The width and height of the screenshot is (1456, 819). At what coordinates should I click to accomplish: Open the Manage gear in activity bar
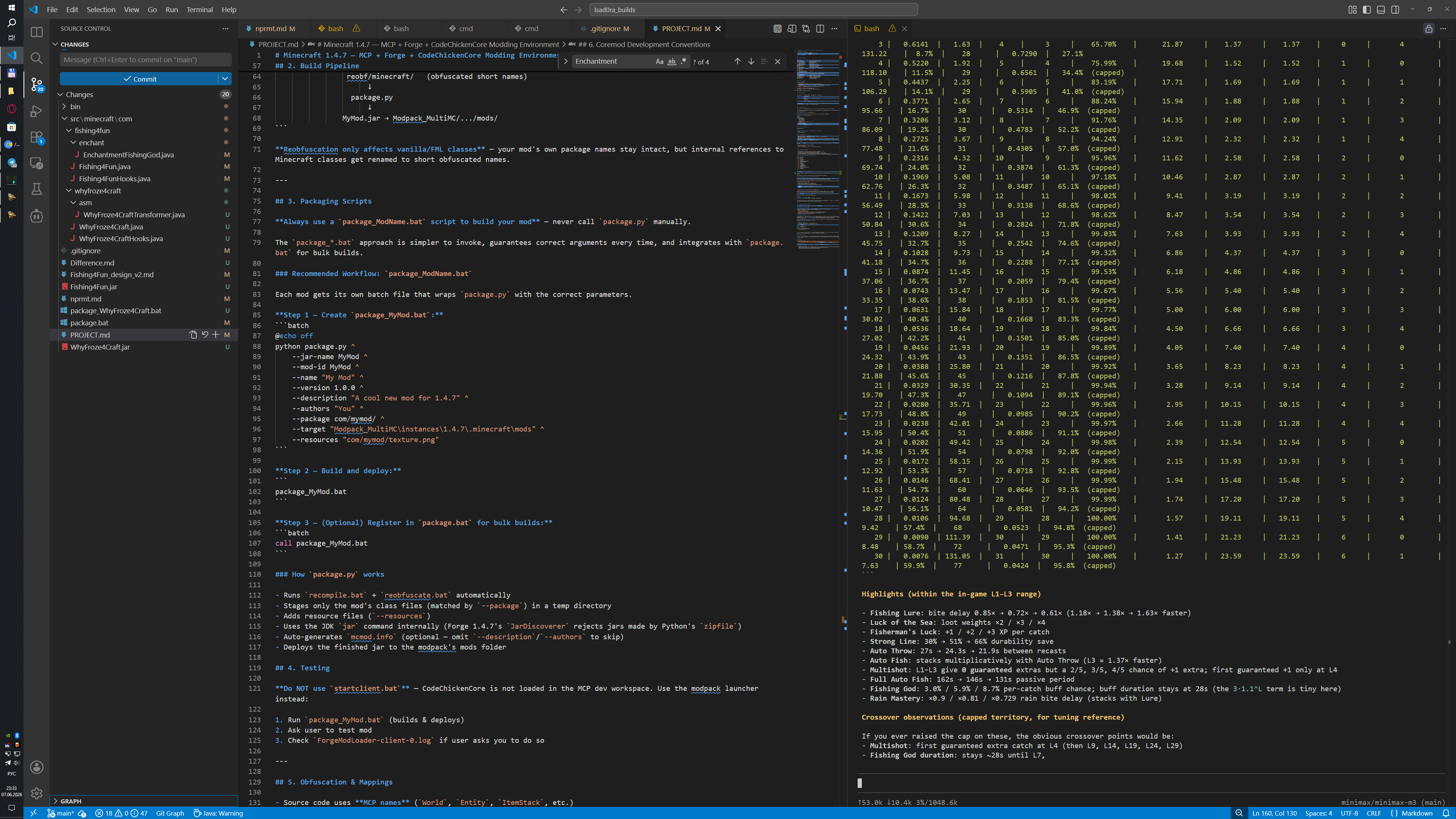pyautogui.click(x=37, y=793)
